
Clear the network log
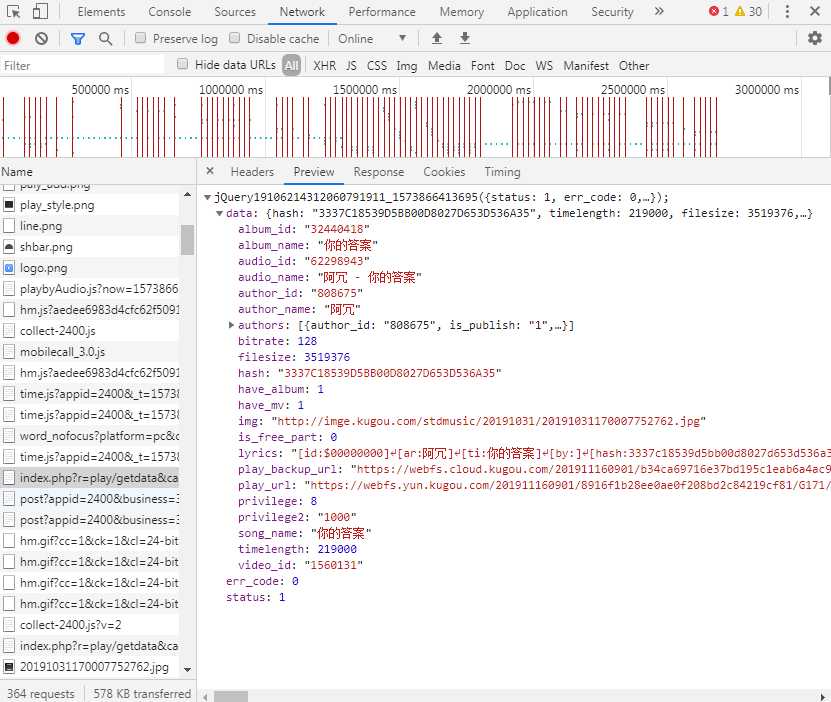pos(41,39)
